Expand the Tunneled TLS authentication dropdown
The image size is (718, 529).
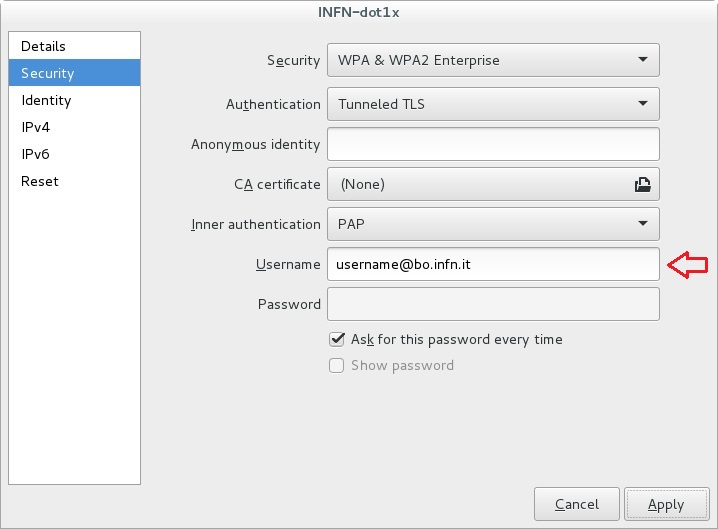click(493, 104)
